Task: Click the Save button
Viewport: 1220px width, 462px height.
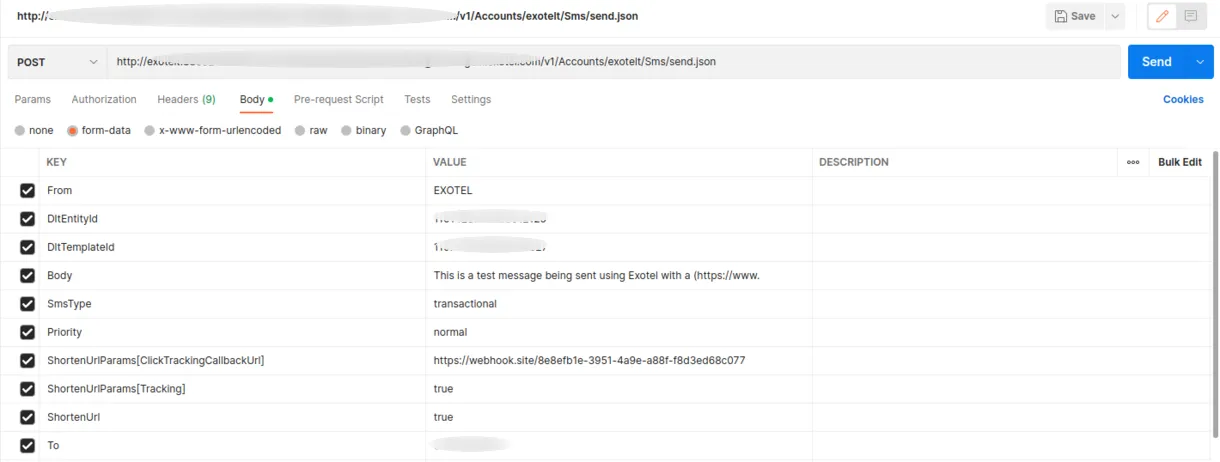Action: pyautogui.click(x=1075, y=16)
